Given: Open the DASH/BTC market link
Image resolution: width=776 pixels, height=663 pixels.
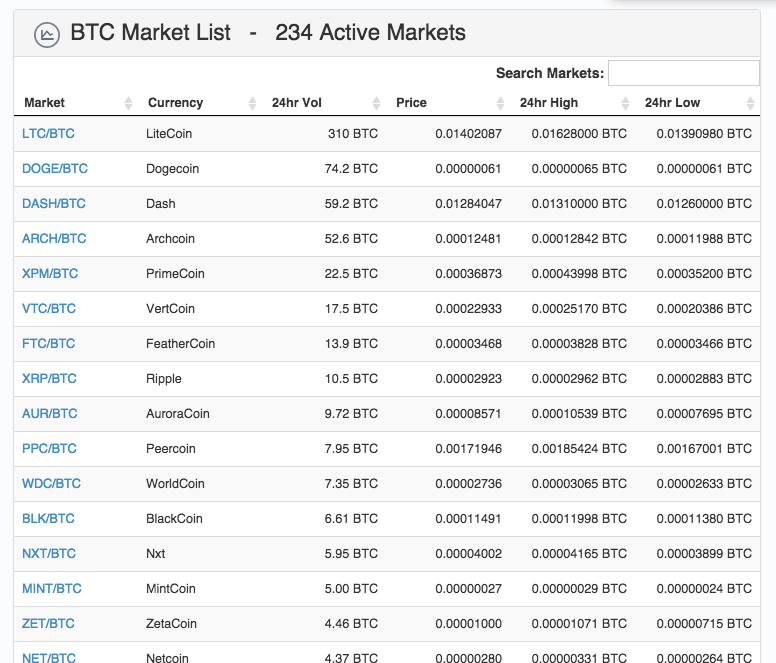Looking at the screenshot, I should pyautogui.click(x=53, y=203).
